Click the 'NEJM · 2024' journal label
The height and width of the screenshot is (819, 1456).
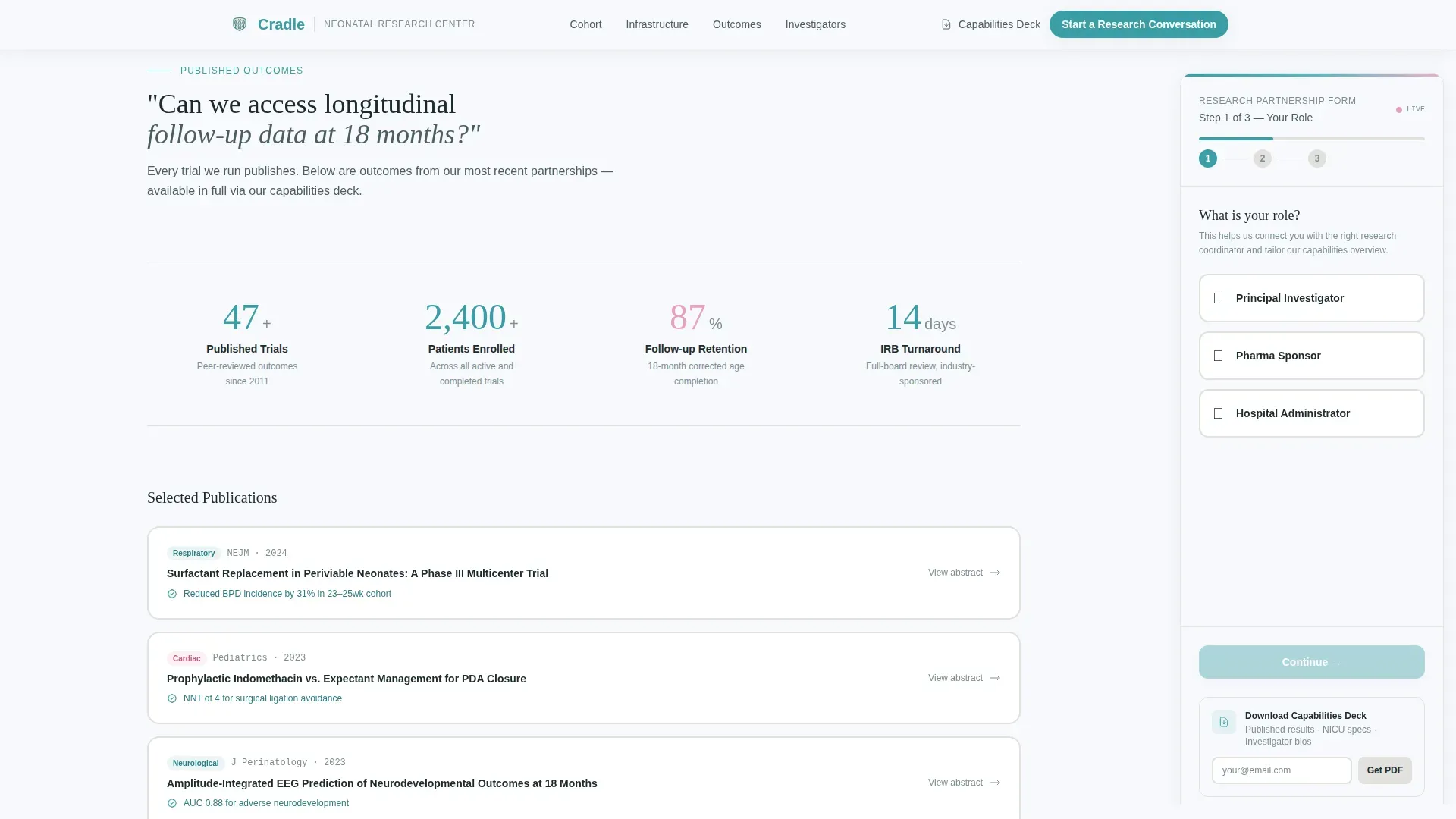pyautogui.click(x=257, y=554)
